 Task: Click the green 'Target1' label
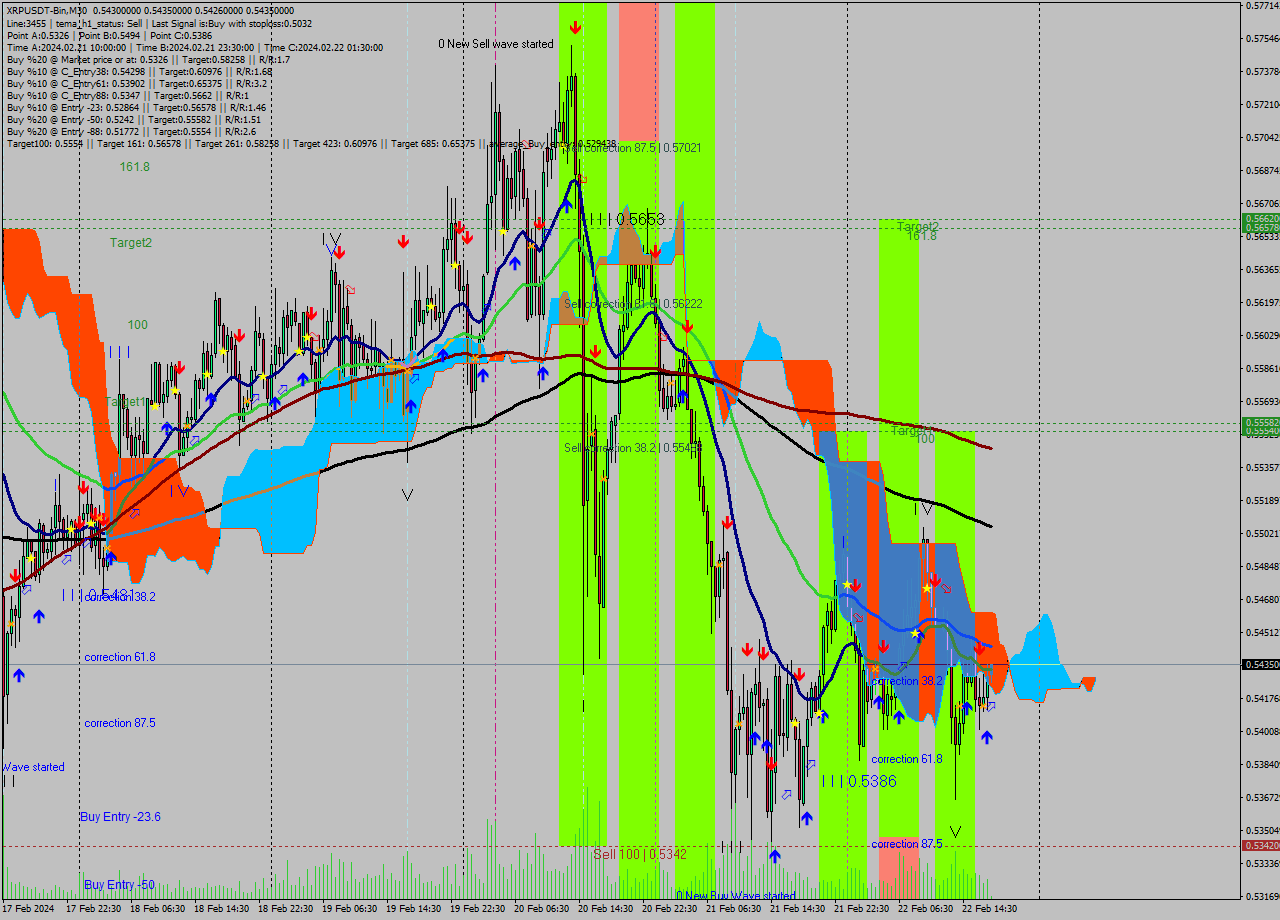point(127,401)
